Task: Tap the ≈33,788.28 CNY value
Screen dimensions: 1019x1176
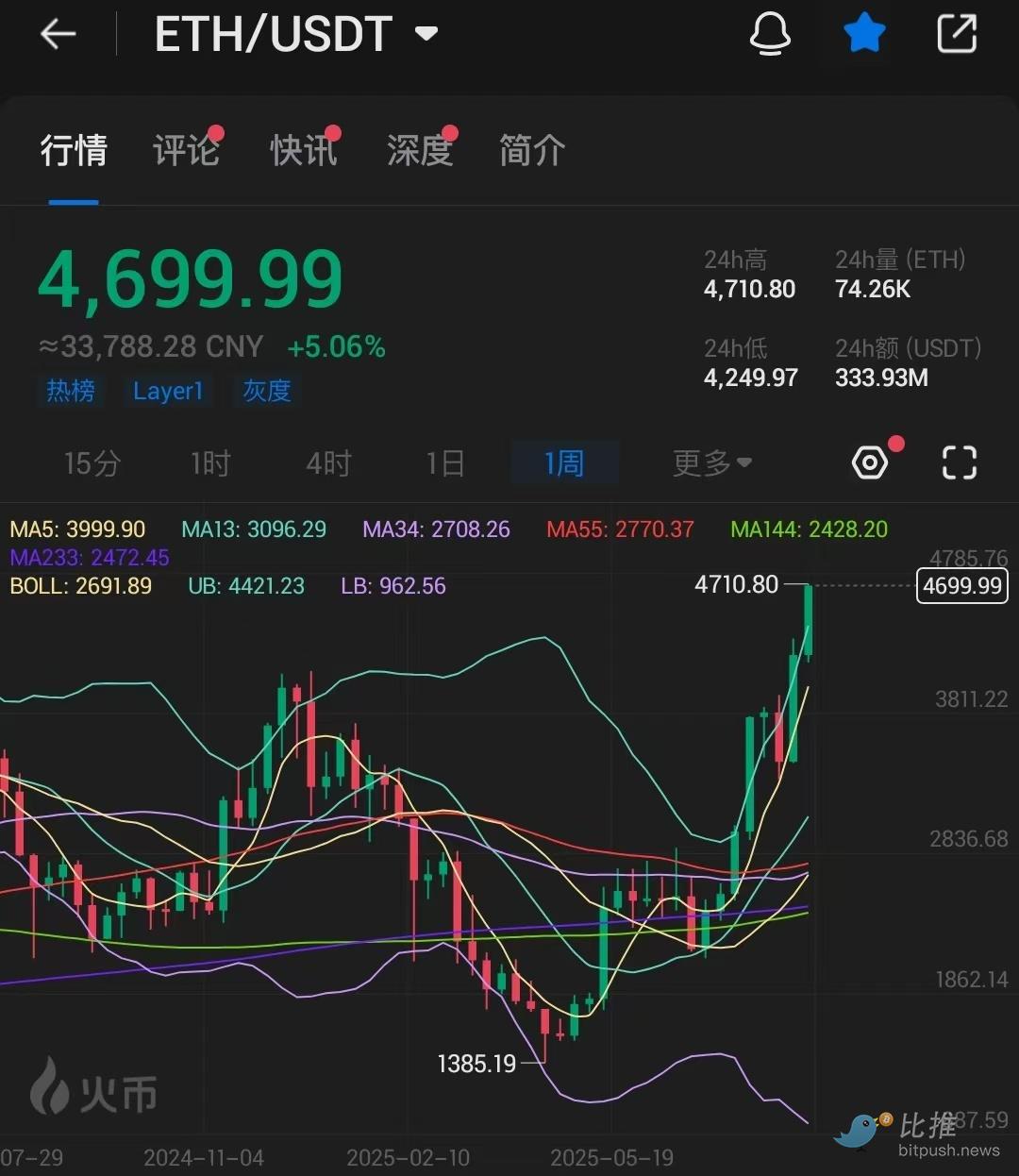Action: coord(151,346)
